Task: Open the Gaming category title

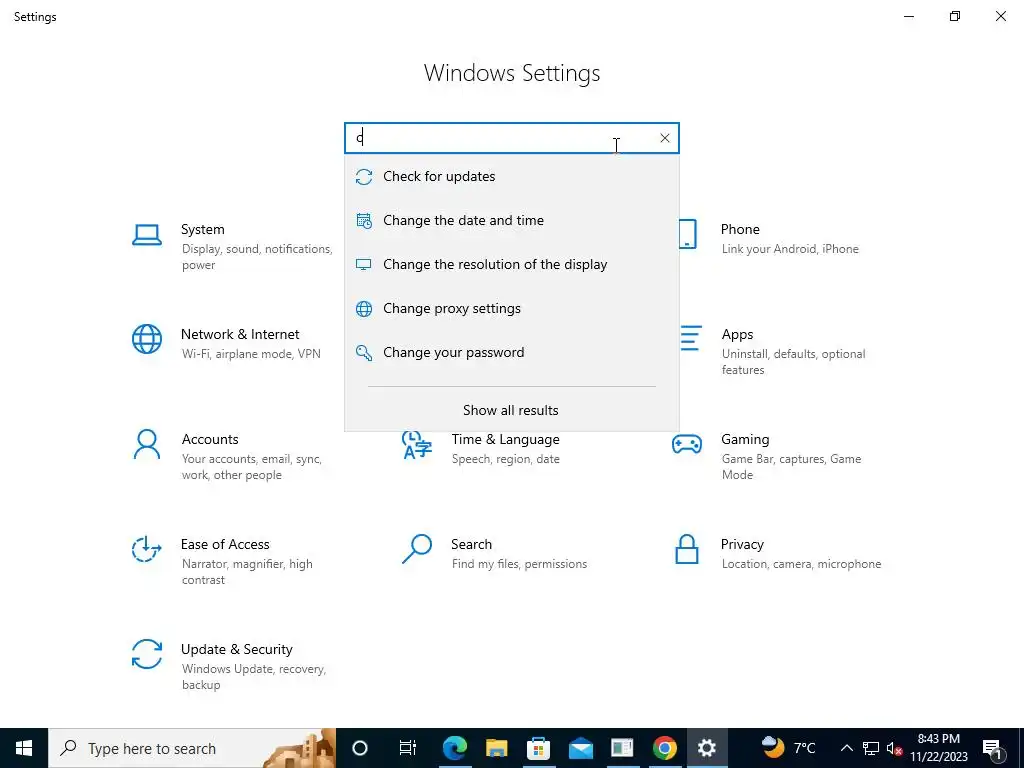Action: tap(745, 440)
